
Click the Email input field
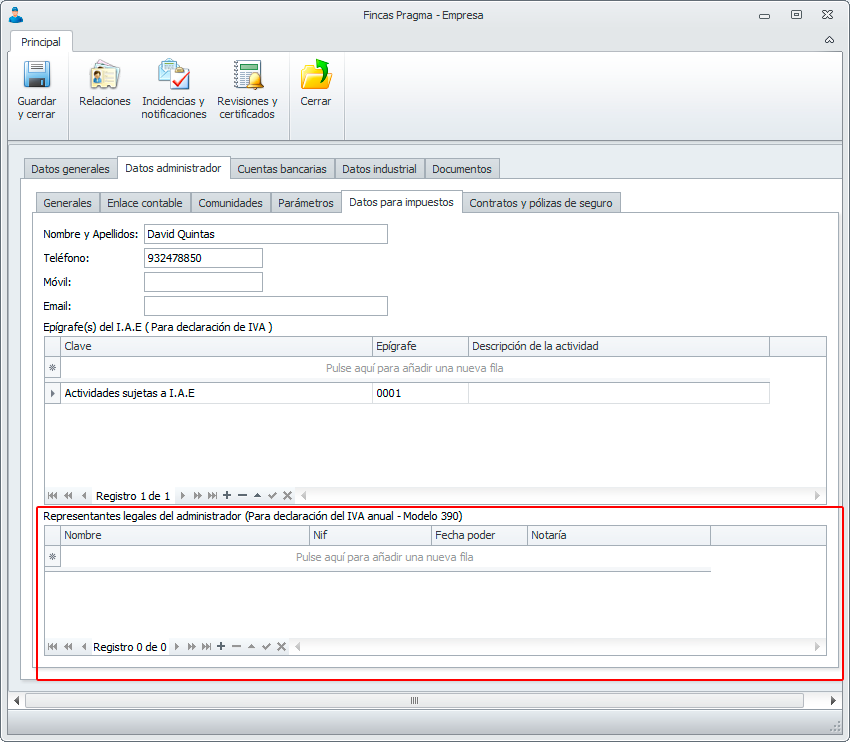(x=265, y=306)
